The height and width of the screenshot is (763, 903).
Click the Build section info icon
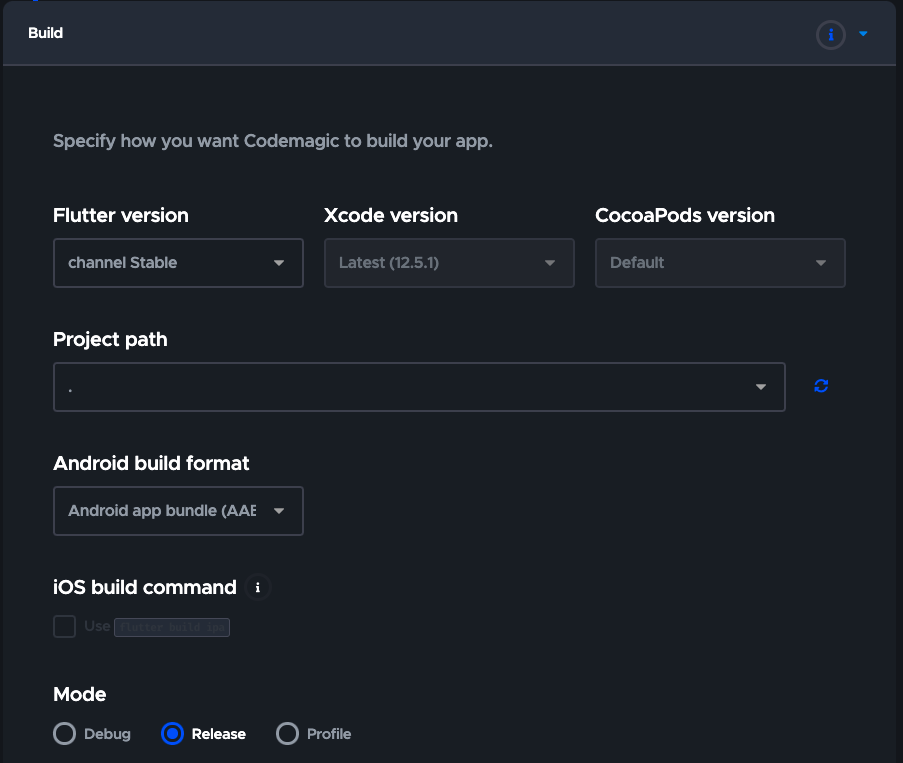coord(830,35)
